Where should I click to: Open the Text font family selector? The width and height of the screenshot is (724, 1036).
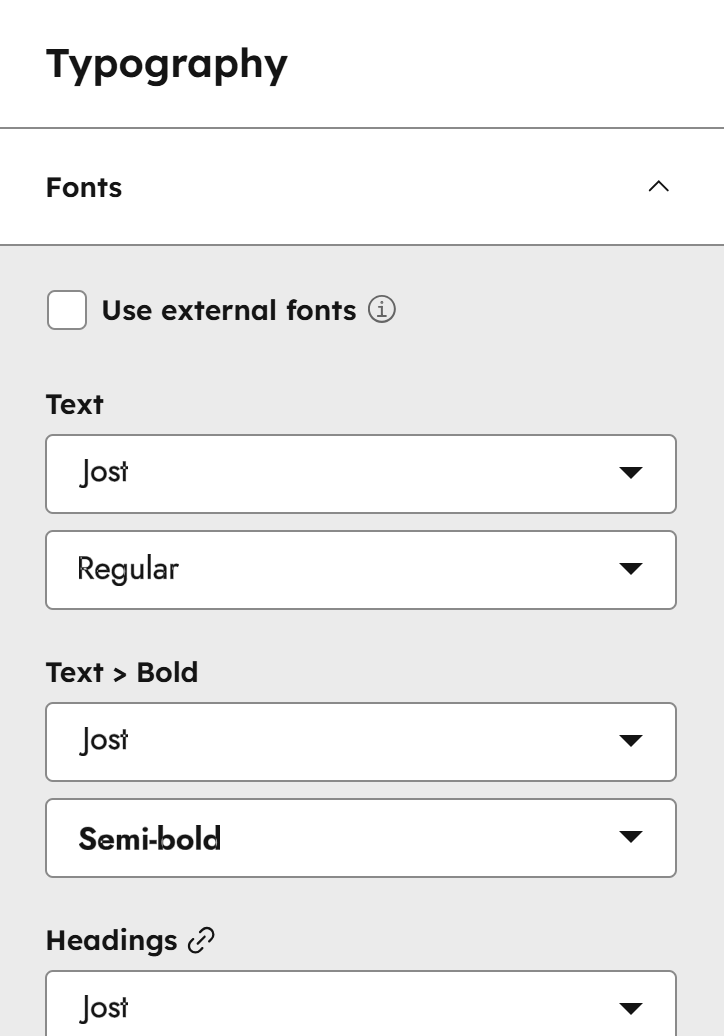point(360,474)
